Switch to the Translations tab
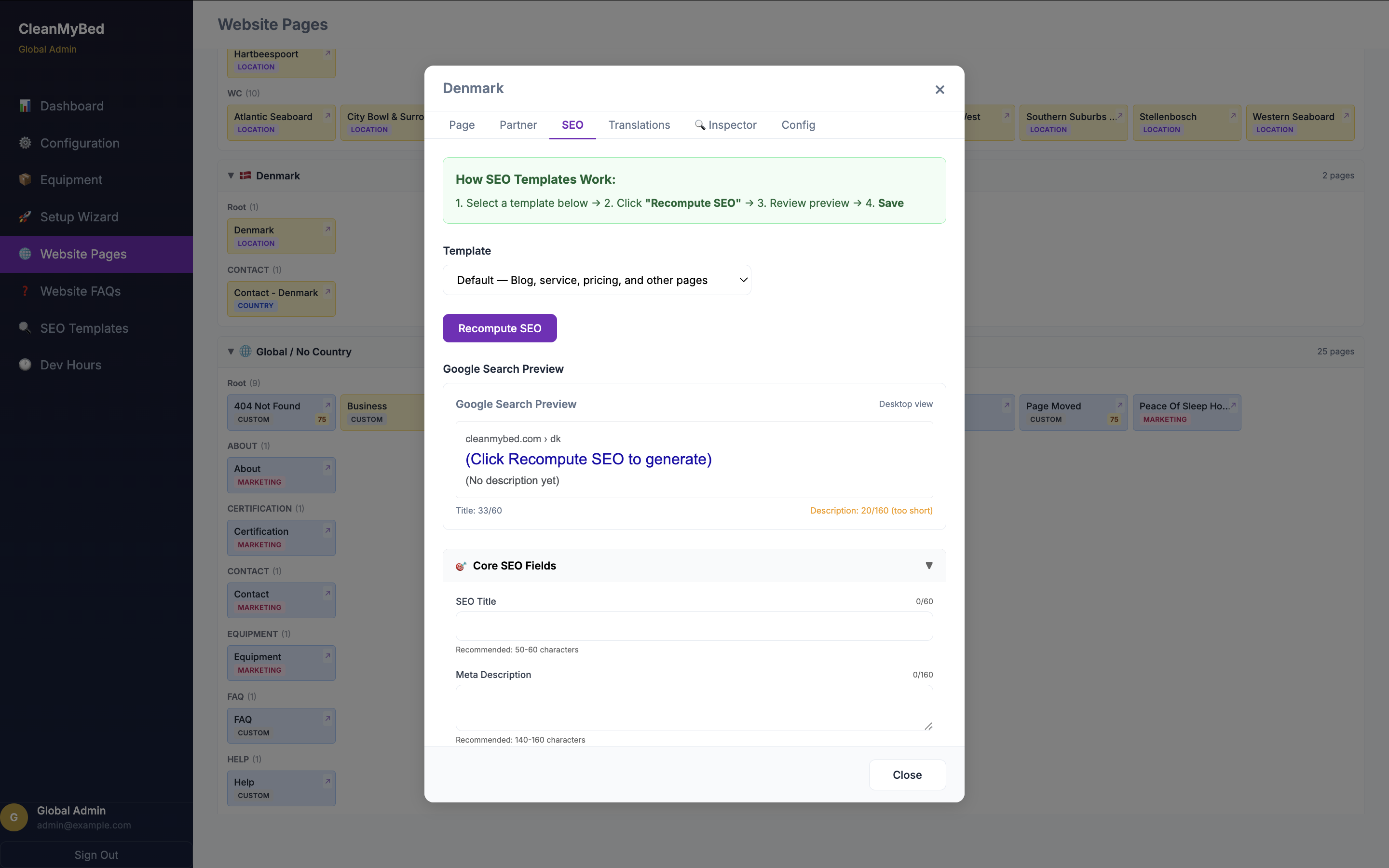This screenshot has width=1389, height=868. click(639, 124)
